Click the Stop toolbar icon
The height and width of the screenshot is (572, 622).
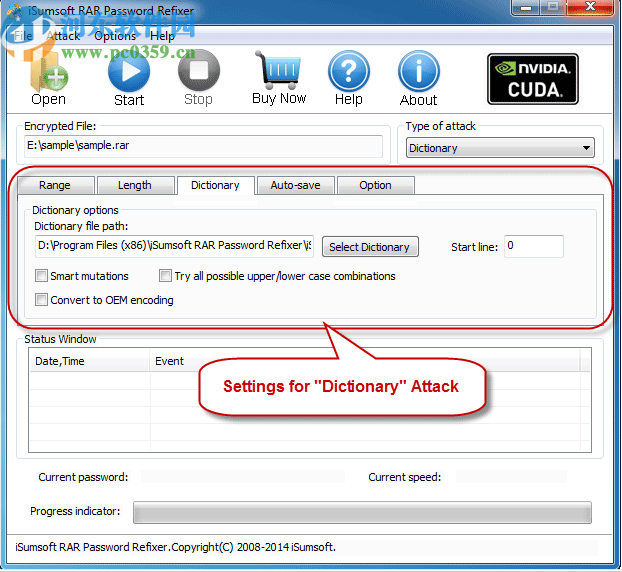click(198, 79)
